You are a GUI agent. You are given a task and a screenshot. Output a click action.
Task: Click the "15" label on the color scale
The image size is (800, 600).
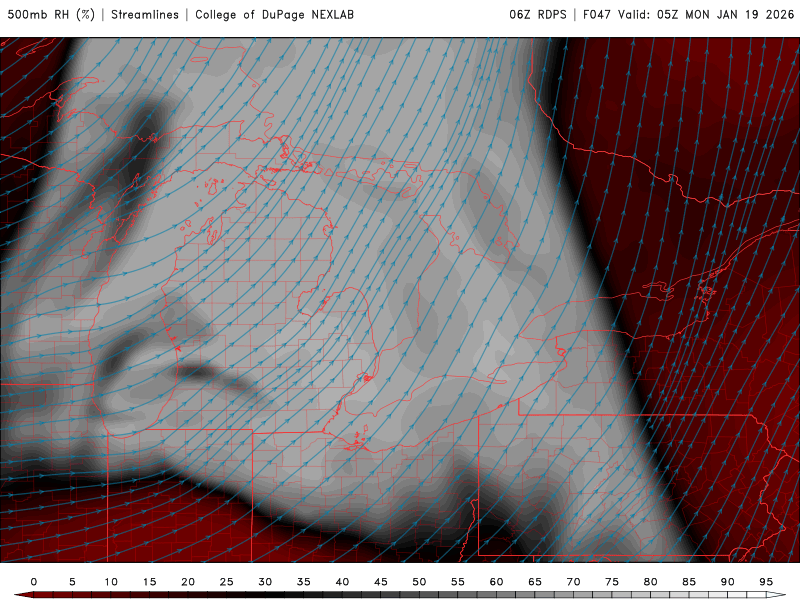point(149,582)
